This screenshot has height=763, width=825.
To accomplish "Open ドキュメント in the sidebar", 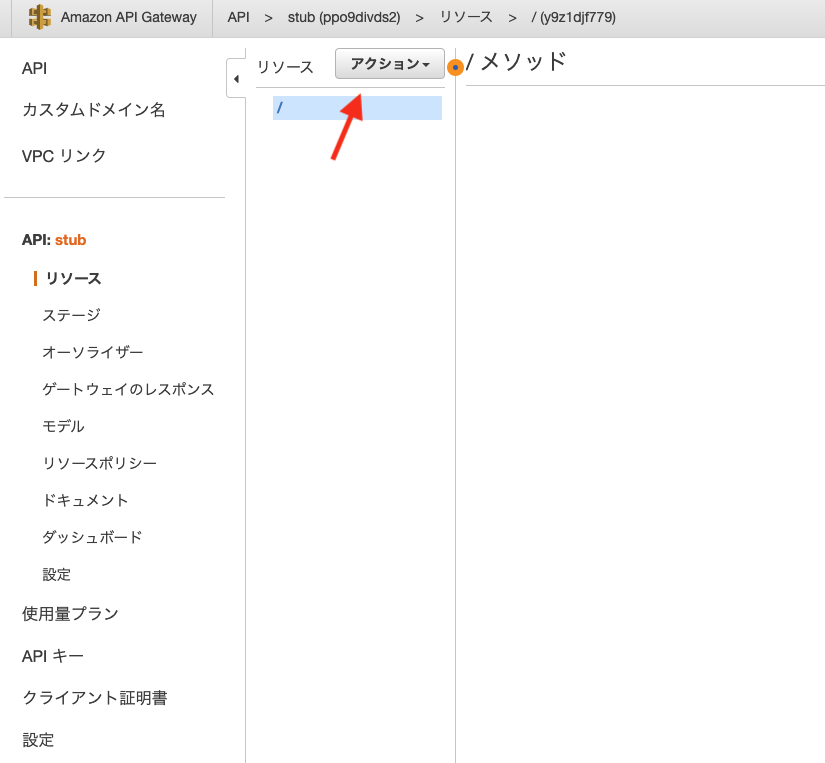I will coord(85,500).
